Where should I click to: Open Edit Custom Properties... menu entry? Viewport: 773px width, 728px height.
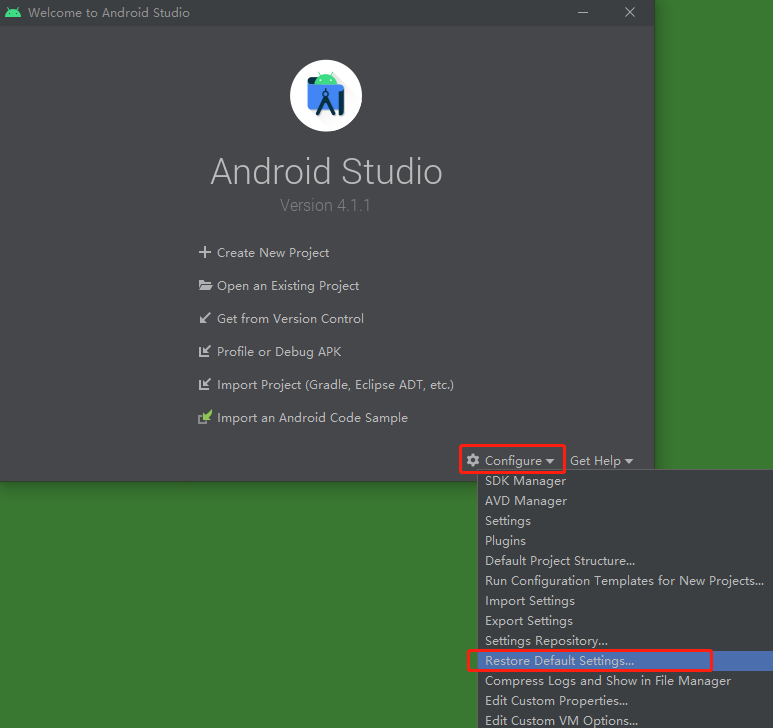pyautogui.click(x=625, y=700)
